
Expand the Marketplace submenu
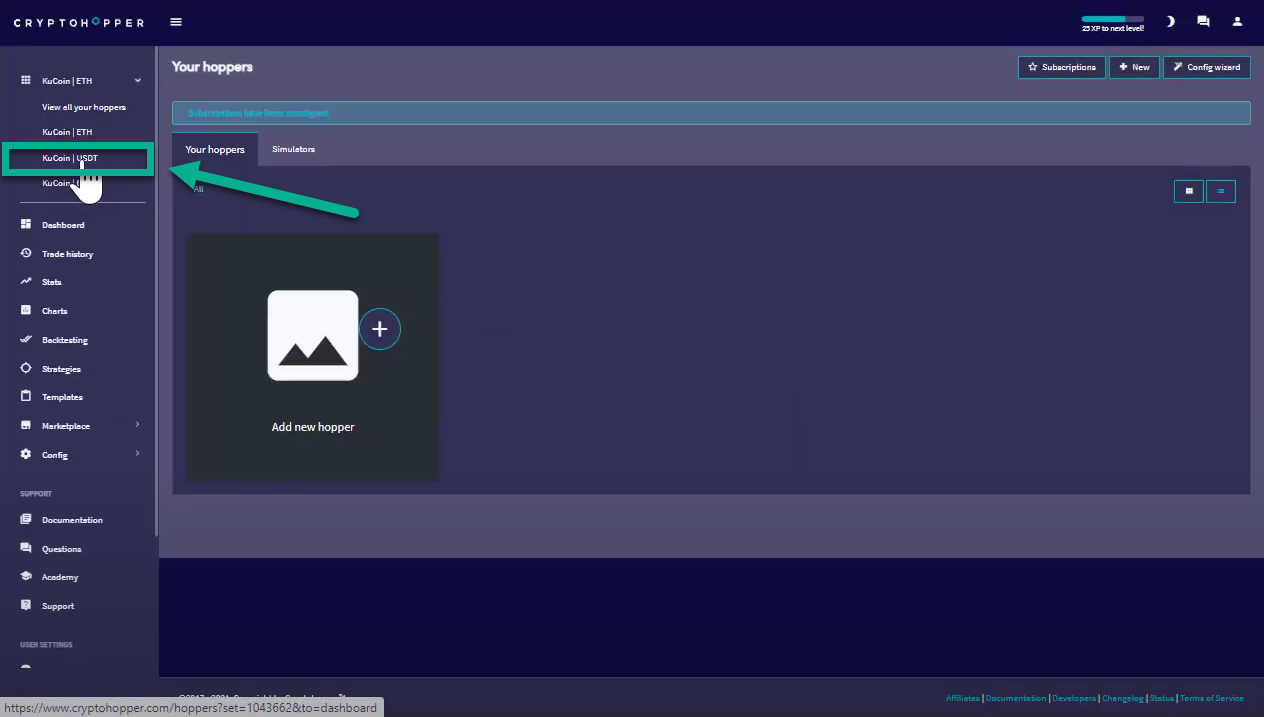137,425
